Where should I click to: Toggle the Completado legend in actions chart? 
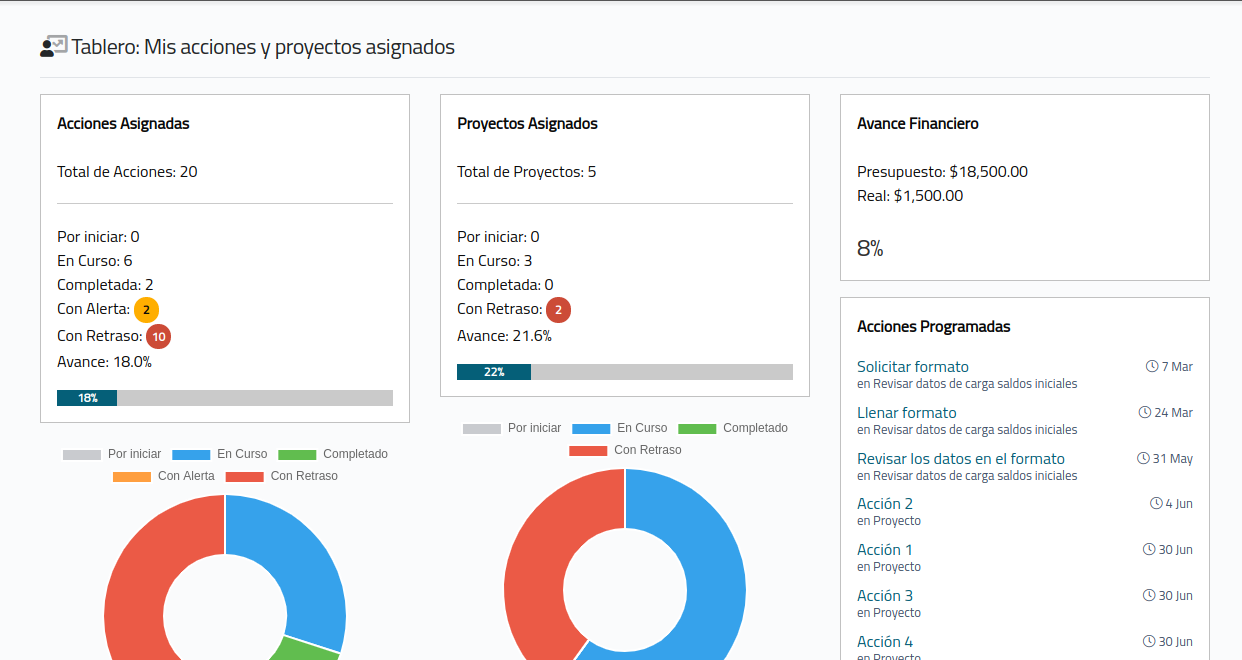point(333,454)
